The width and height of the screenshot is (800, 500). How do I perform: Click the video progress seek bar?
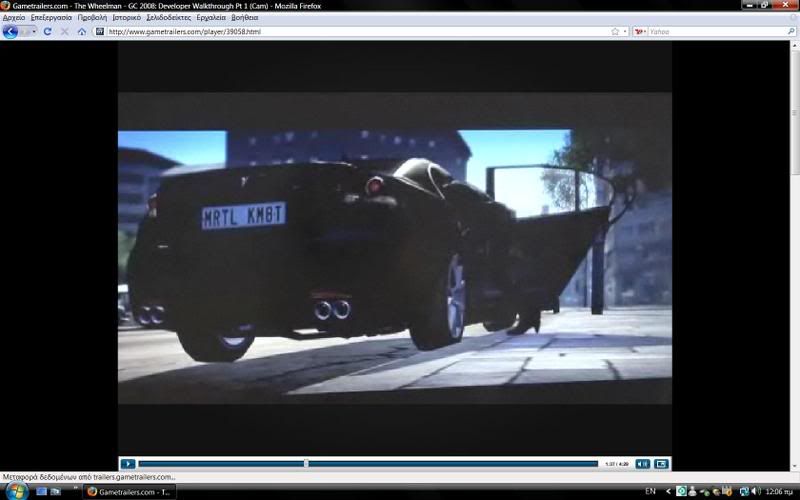pyautogui.click(x=368, y=464)
